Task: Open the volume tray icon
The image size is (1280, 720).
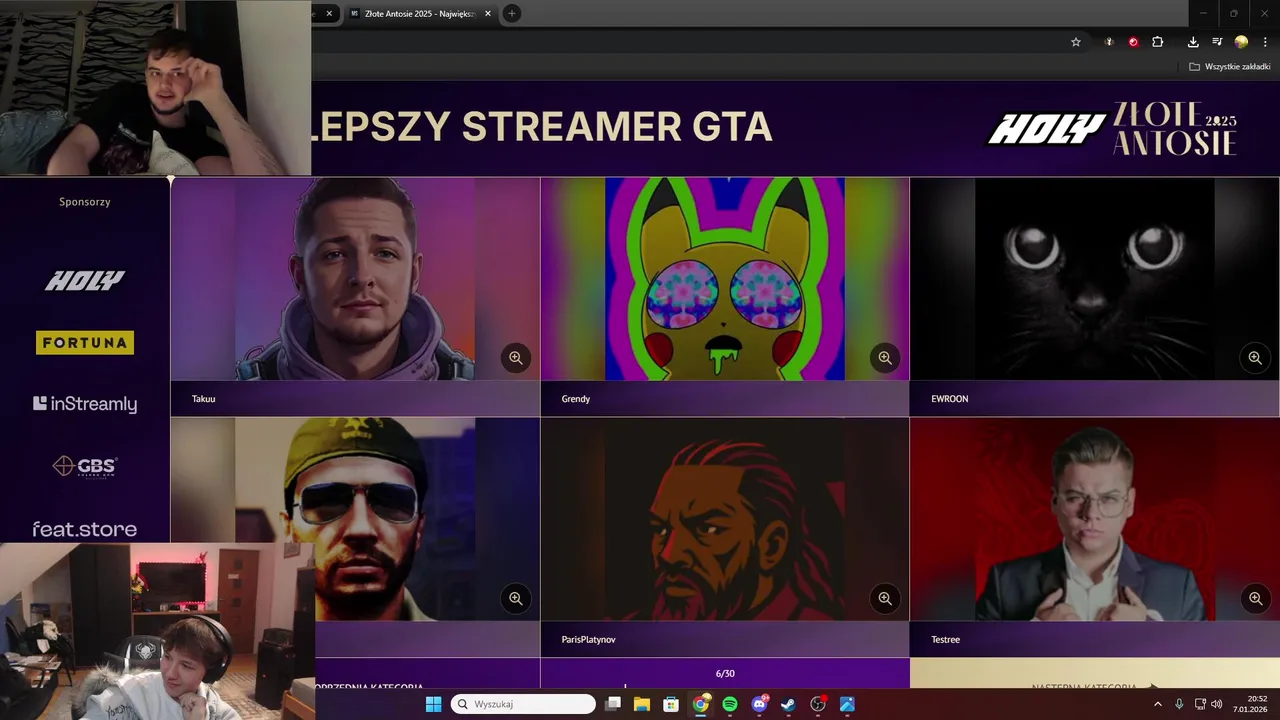Action: (x=1216, y=704)
